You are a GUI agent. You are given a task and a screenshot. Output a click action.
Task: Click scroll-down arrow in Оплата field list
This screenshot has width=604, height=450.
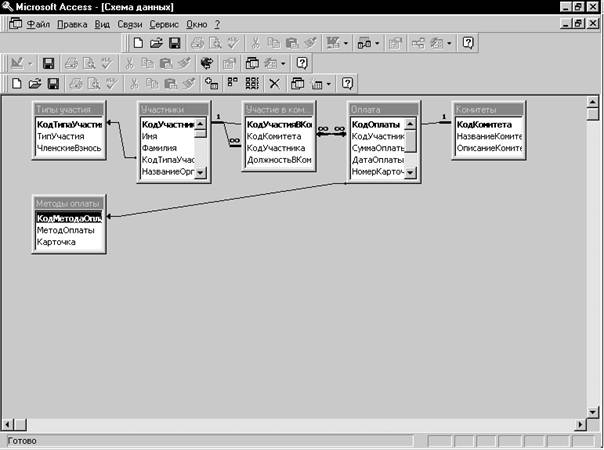coord(410,173)
